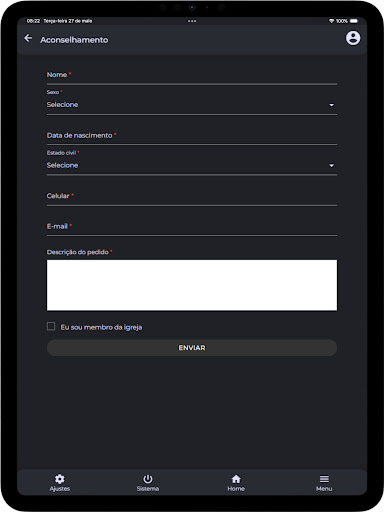The width and height of the screenshot is (384, 512).
Task: Click the Aconselhamento page title
Action: click(x=74, y=40)
